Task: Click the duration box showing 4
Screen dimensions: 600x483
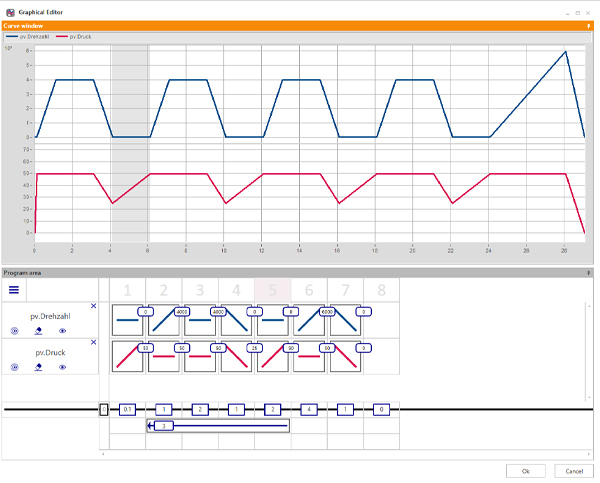Action: tap(310, 410)
